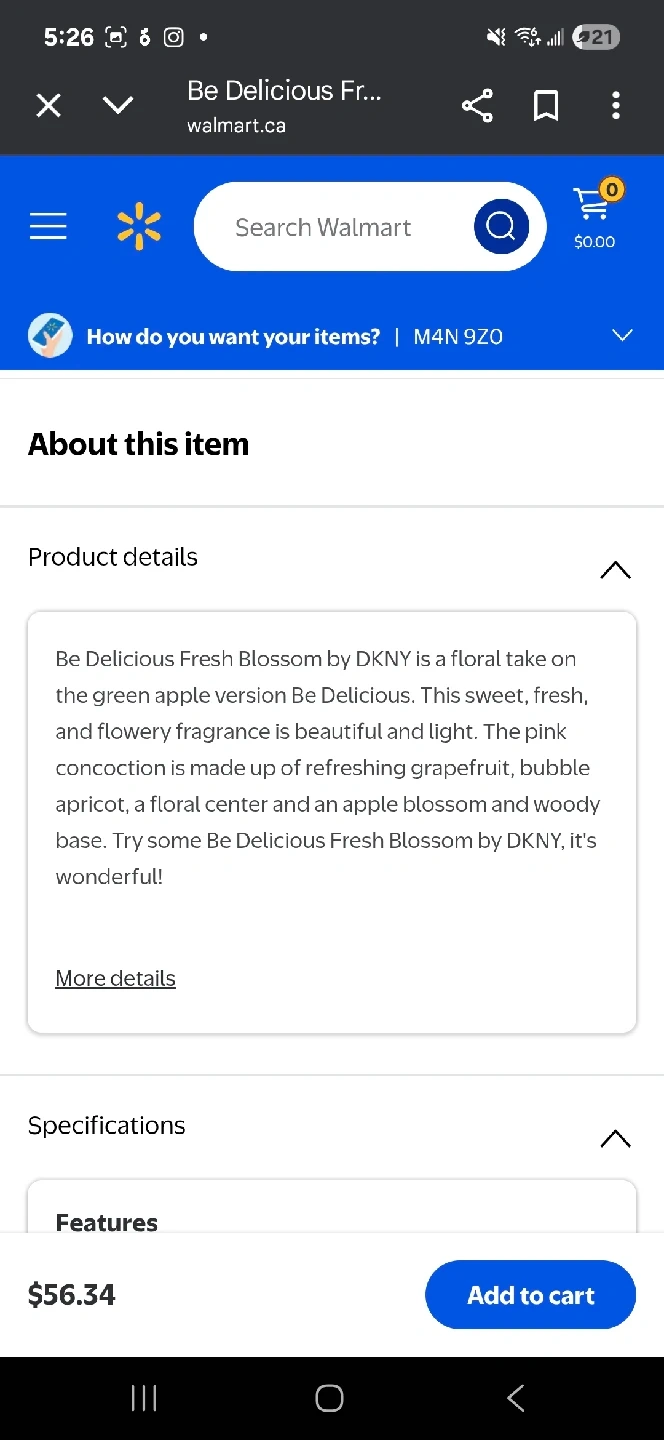Bookmark this Walmart page

(546, 106)
